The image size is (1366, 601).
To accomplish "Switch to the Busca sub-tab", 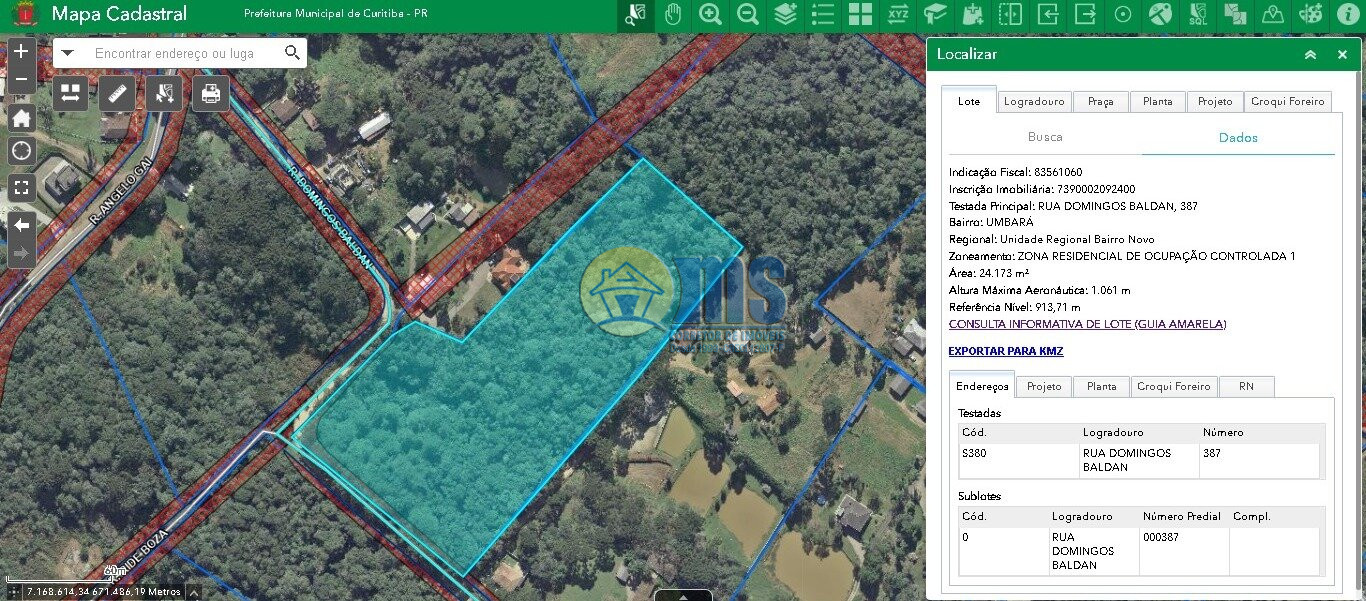I will (1045, 137).
